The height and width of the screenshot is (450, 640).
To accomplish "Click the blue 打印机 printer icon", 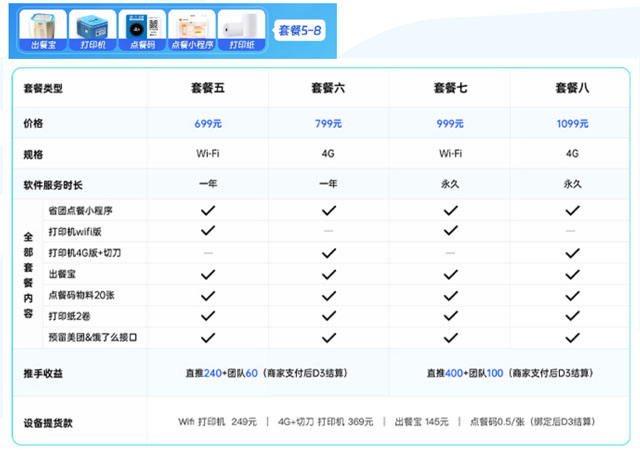I will point(92,26).
